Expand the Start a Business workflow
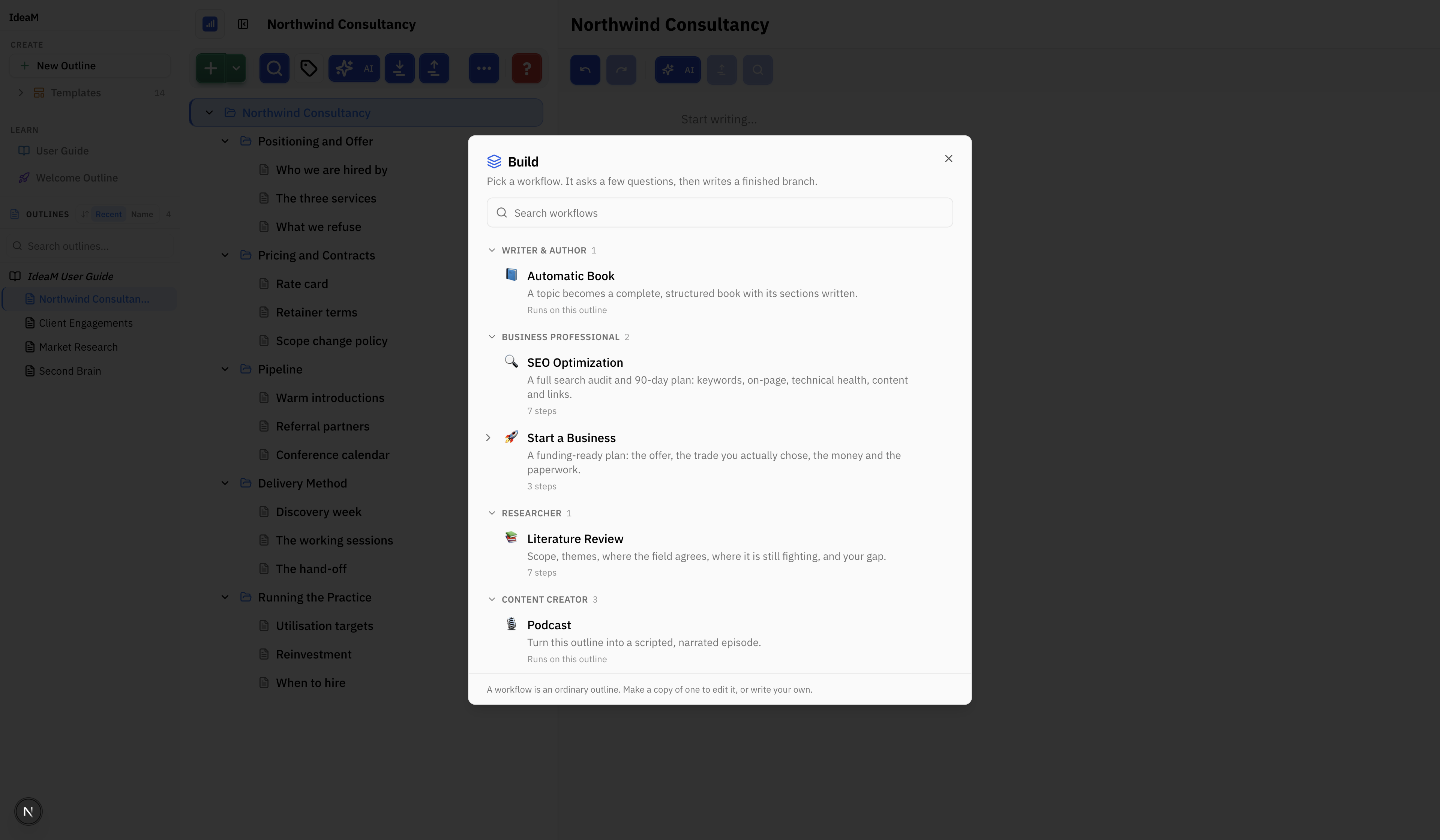 tap(488, 438)
